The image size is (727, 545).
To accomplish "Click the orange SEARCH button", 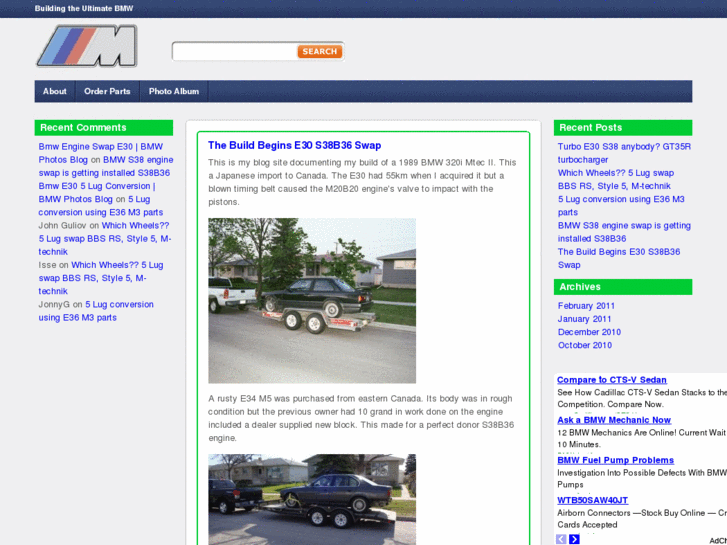I will pos(320,51).
